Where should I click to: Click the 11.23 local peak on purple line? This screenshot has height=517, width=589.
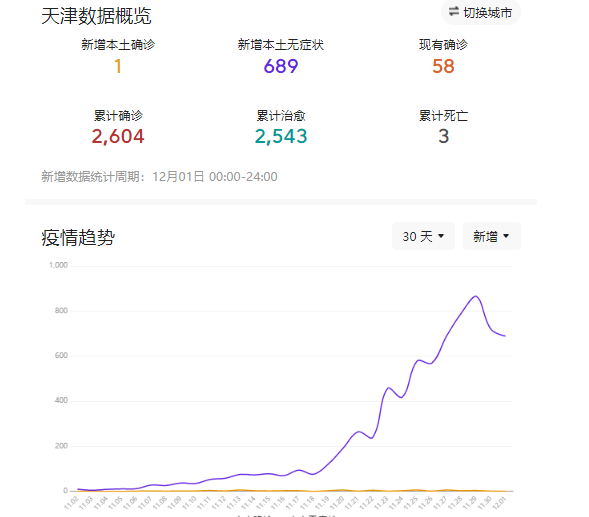pos(389,388)
